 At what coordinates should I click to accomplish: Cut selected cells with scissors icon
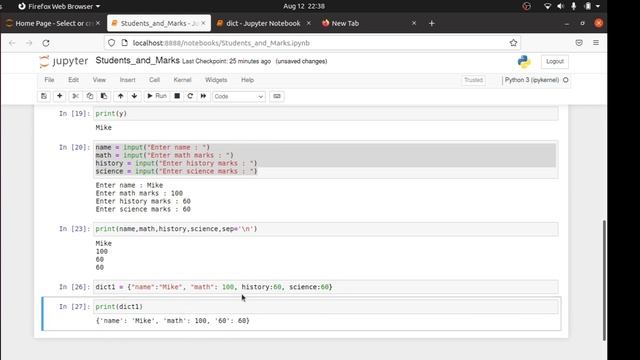click(x=75, y=96)
